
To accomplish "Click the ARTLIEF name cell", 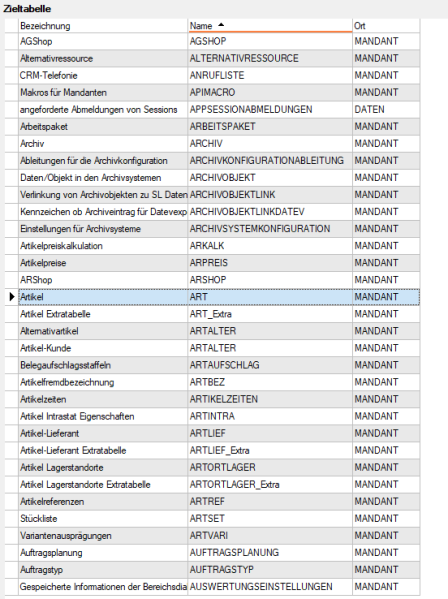I will coord(270,433).
